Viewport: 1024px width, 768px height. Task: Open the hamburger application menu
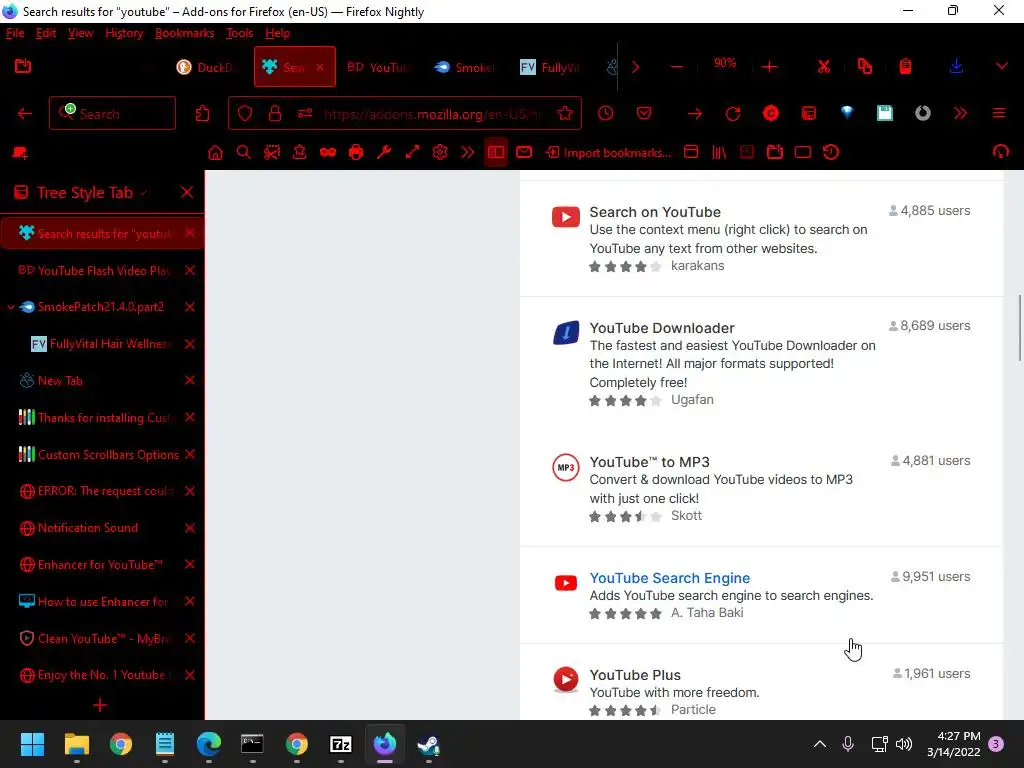pos(999,114)
